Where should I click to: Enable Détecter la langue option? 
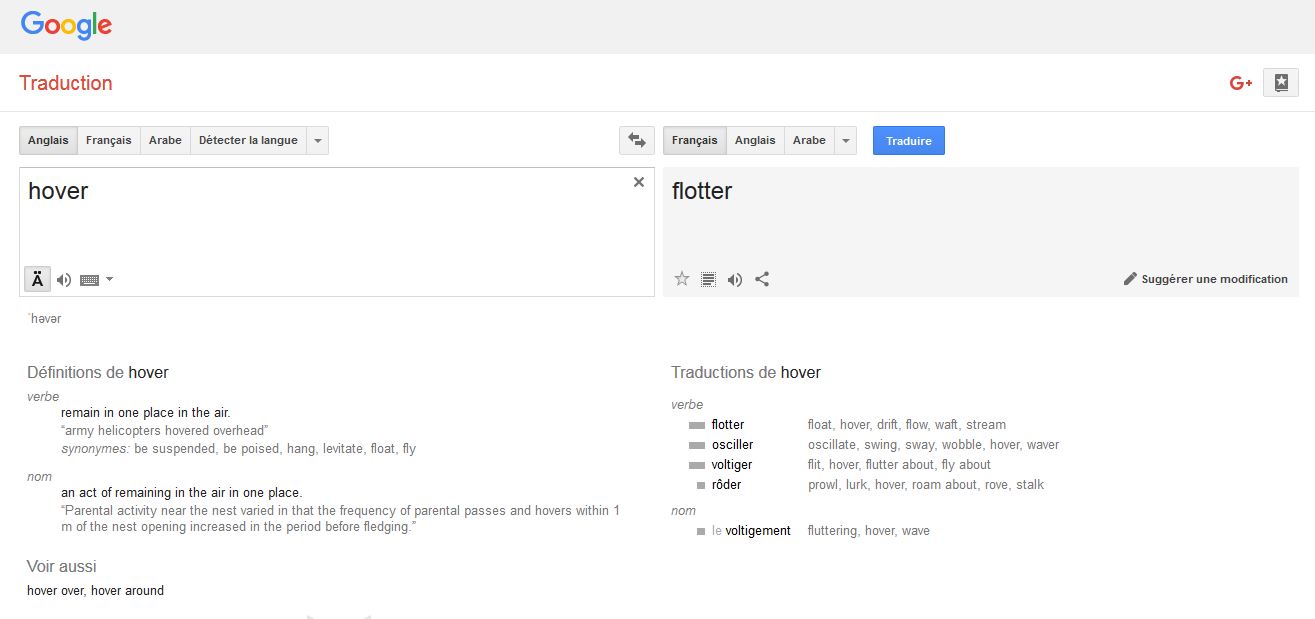pyautogui.click(x=248, y=141)
